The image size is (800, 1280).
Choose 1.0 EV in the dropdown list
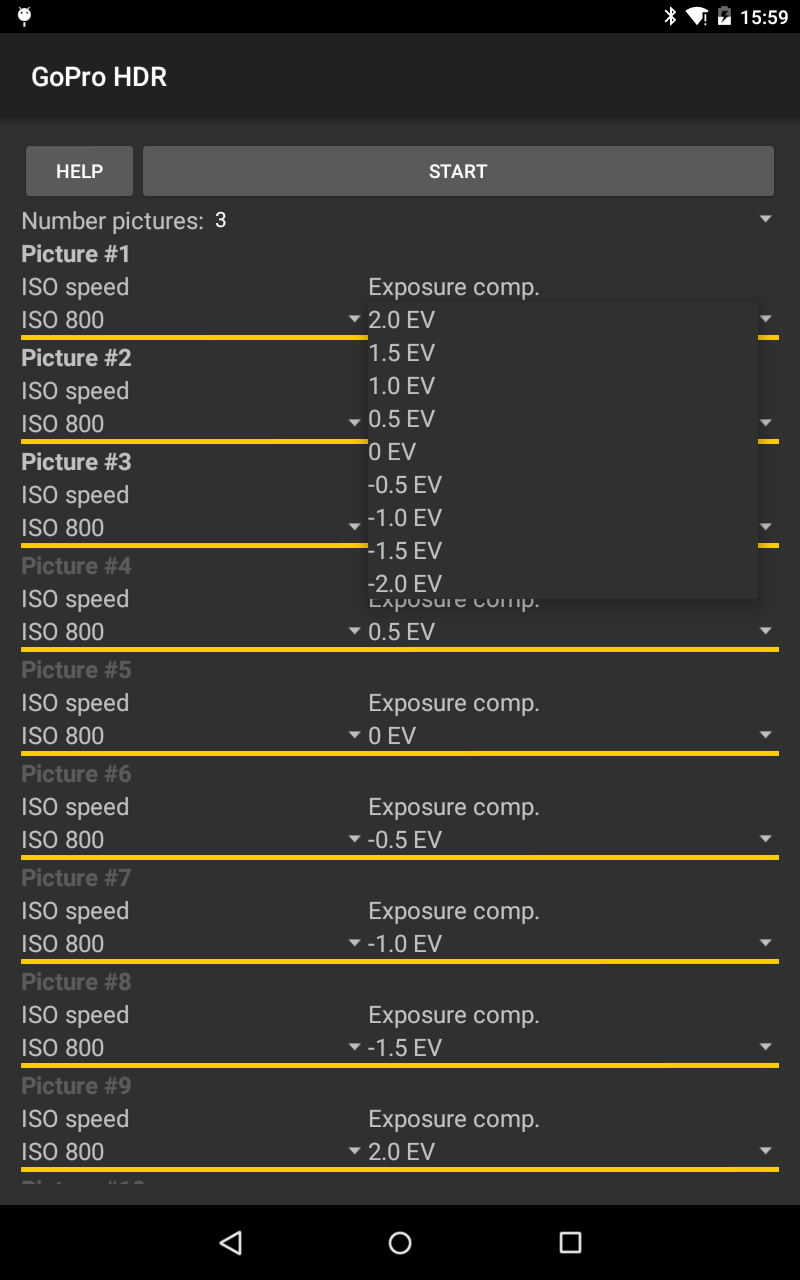(402, 386)
